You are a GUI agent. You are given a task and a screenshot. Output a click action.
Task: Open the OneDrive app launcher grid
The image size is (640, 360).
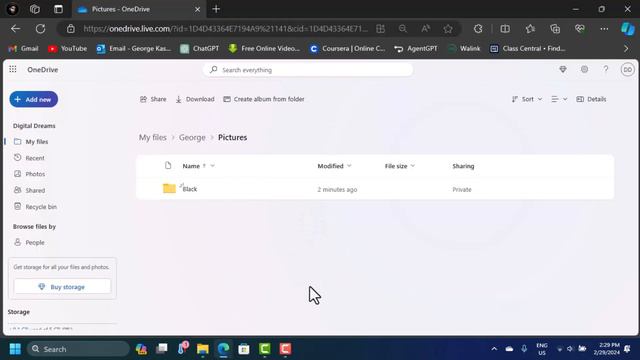(x=13, y=69)
